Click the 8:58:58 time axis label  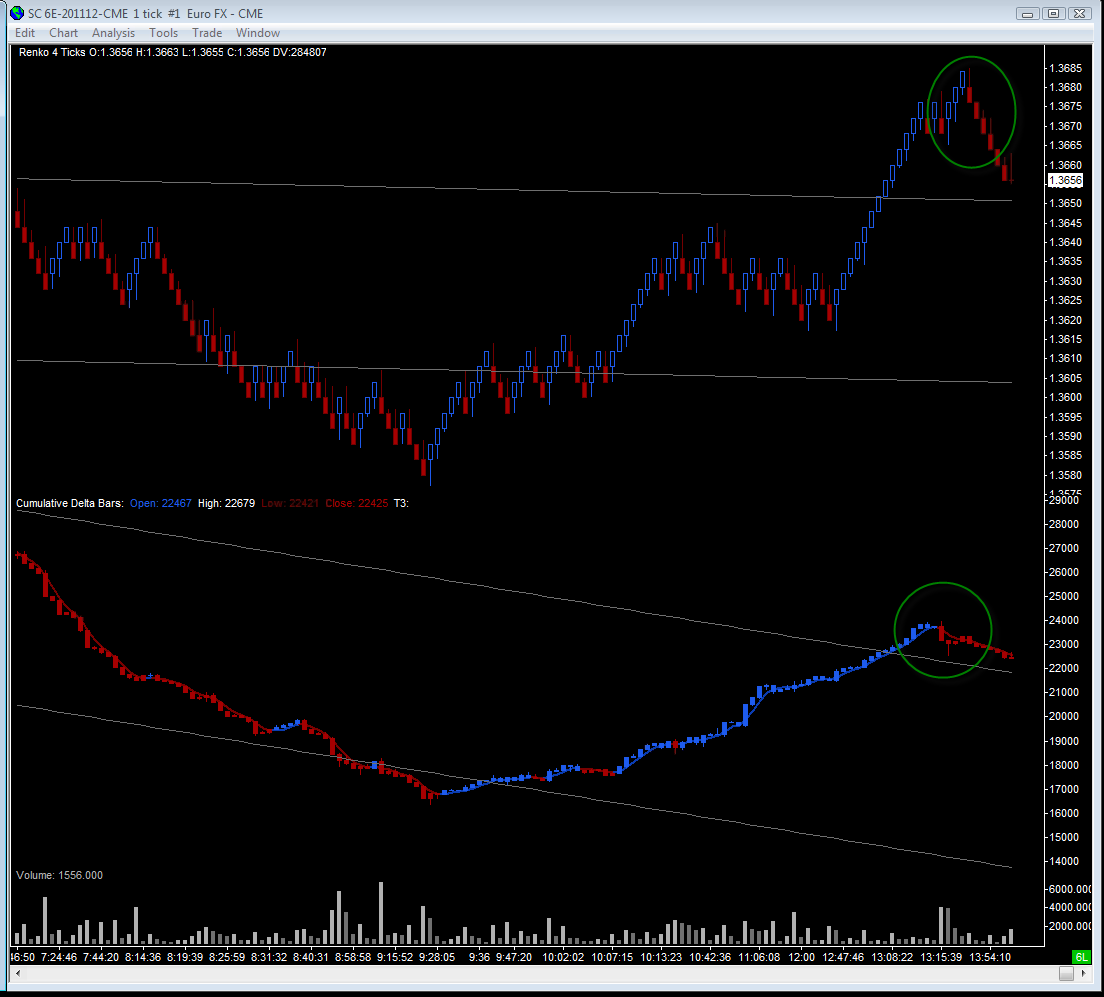pyautogui.click(x=353, y=957)
